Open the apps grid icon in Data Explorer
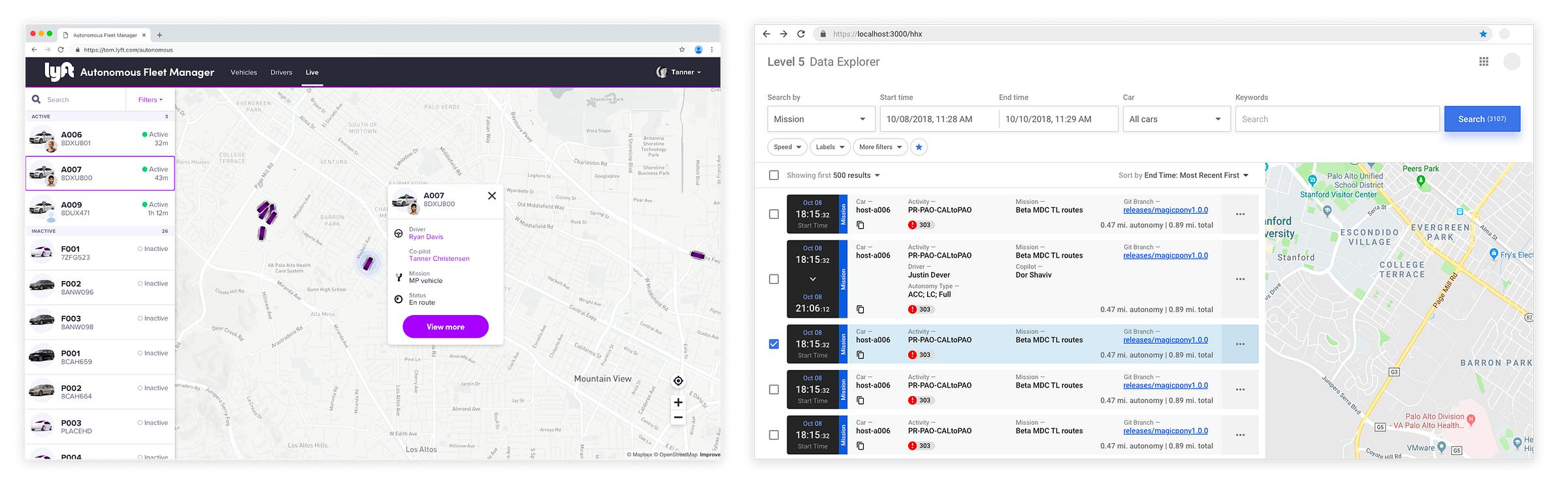Screen dimensions: 1568x483 click(x=1484, y=61)
